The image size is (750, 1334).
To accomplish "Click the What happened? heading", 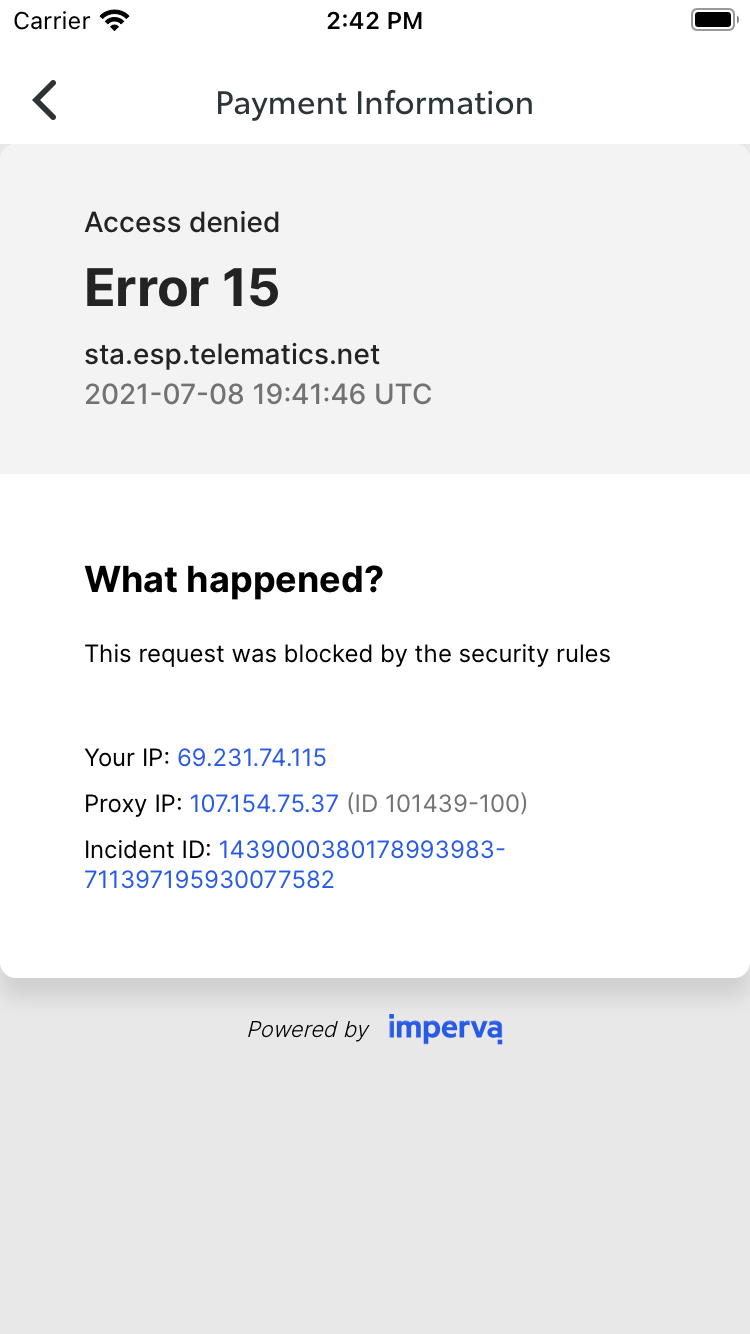I will click(234, 580).
